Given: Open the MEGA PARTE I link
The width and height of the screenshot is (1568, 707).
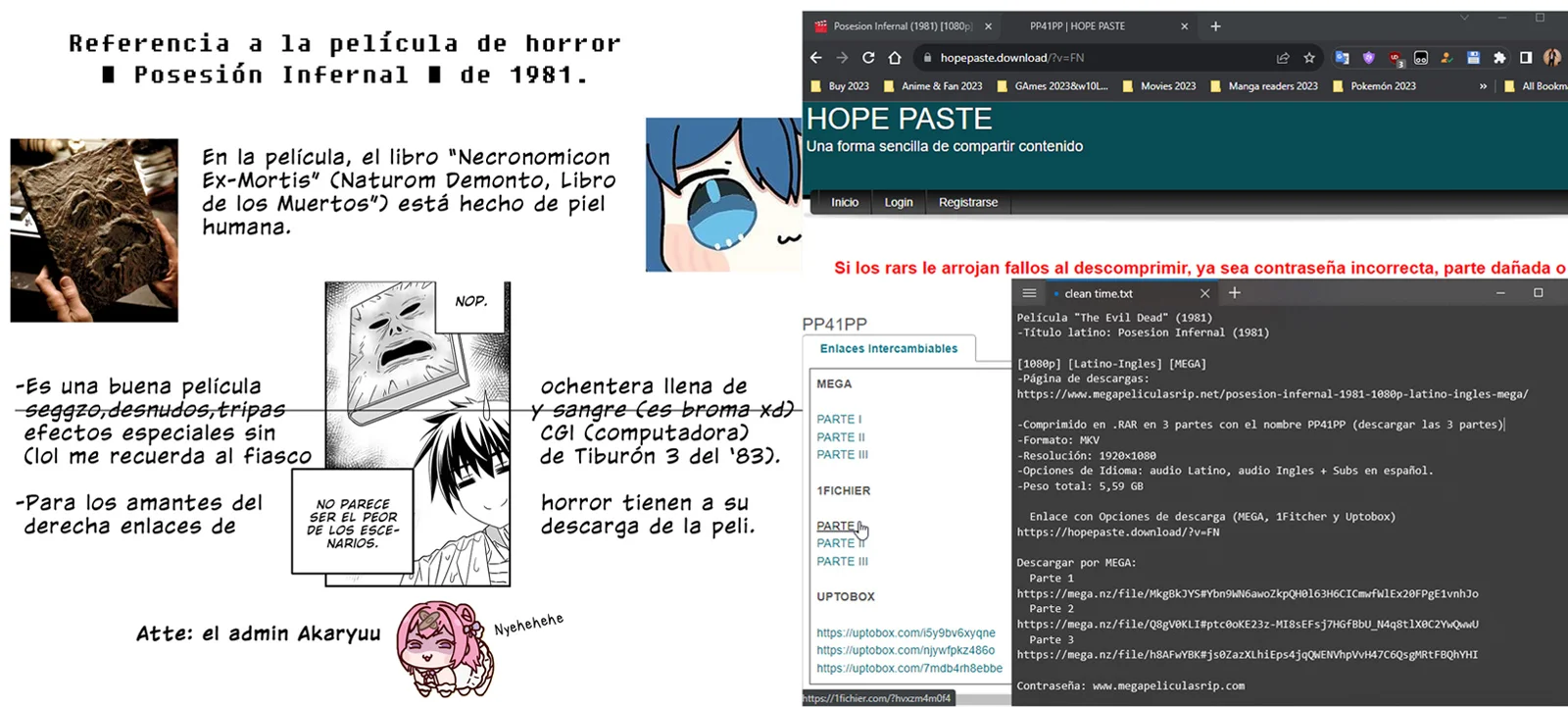Looking at the screenshot, I should coord(839,419).
